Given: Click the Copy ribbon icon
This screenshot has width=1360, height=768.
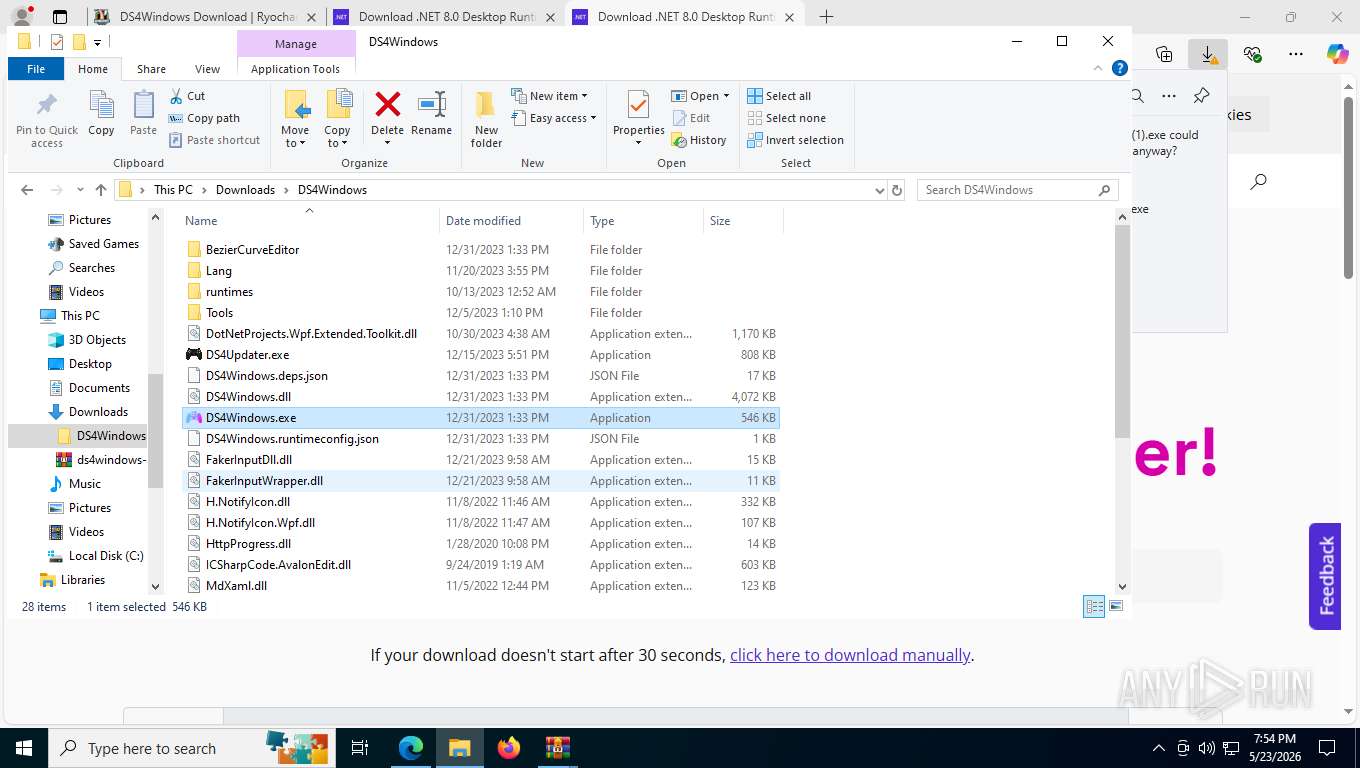Looking at the screenshot, I should click(101, 114).
